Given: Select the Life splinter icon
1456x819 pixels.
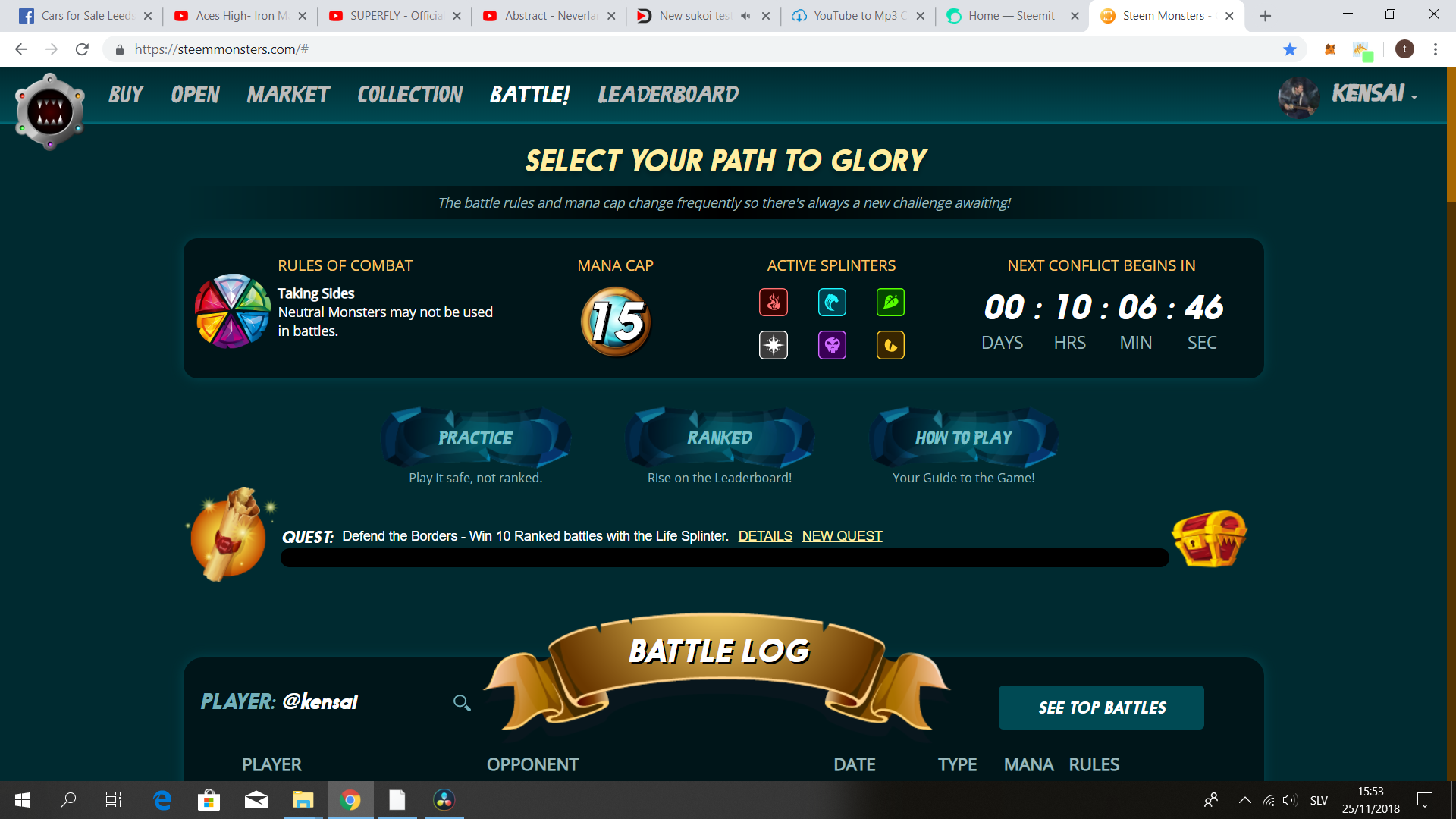Looking at the screenshot, I should pos(773,345).
